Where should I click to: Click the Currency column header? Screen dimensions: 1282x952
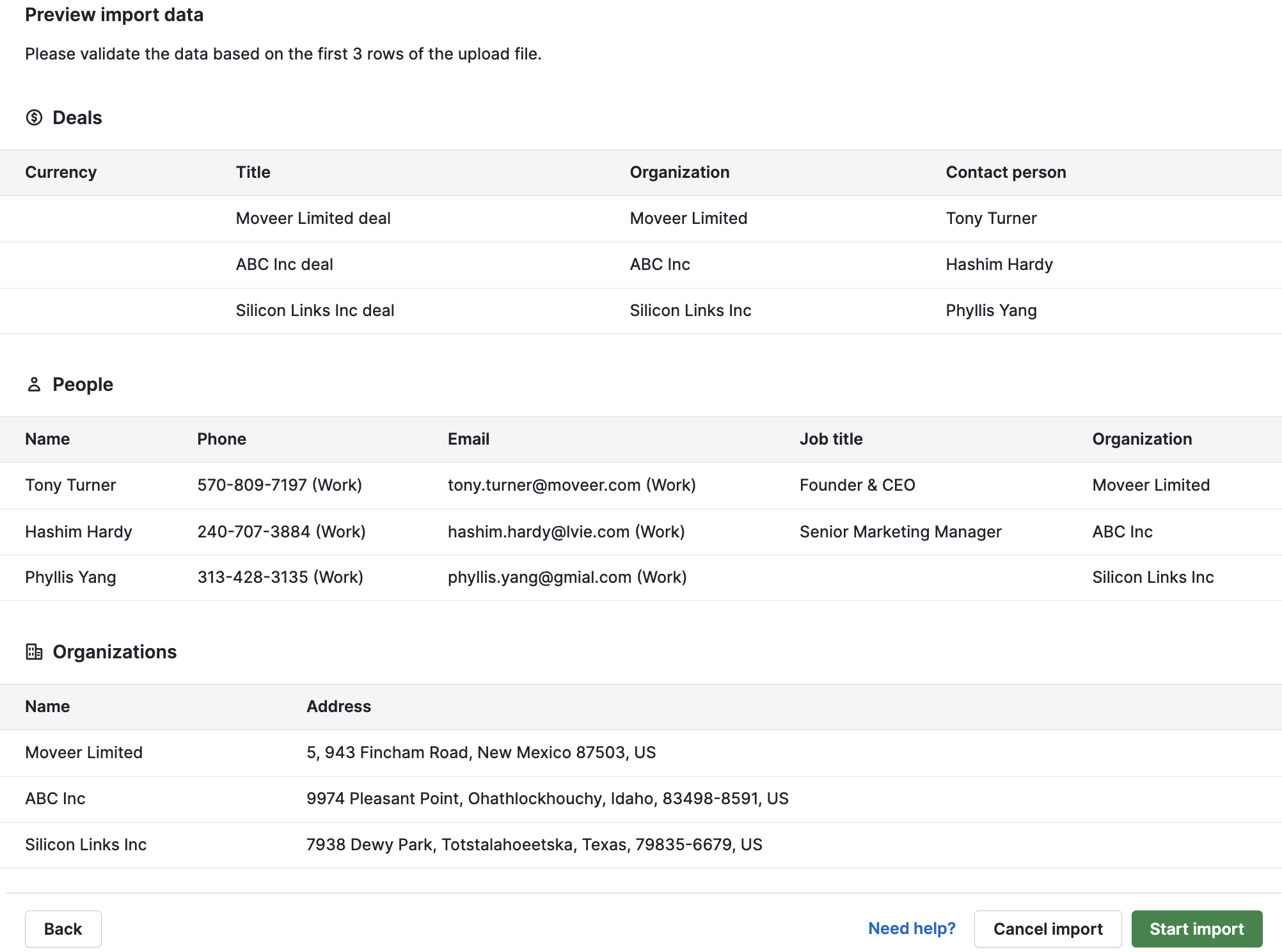coord(61,172)
